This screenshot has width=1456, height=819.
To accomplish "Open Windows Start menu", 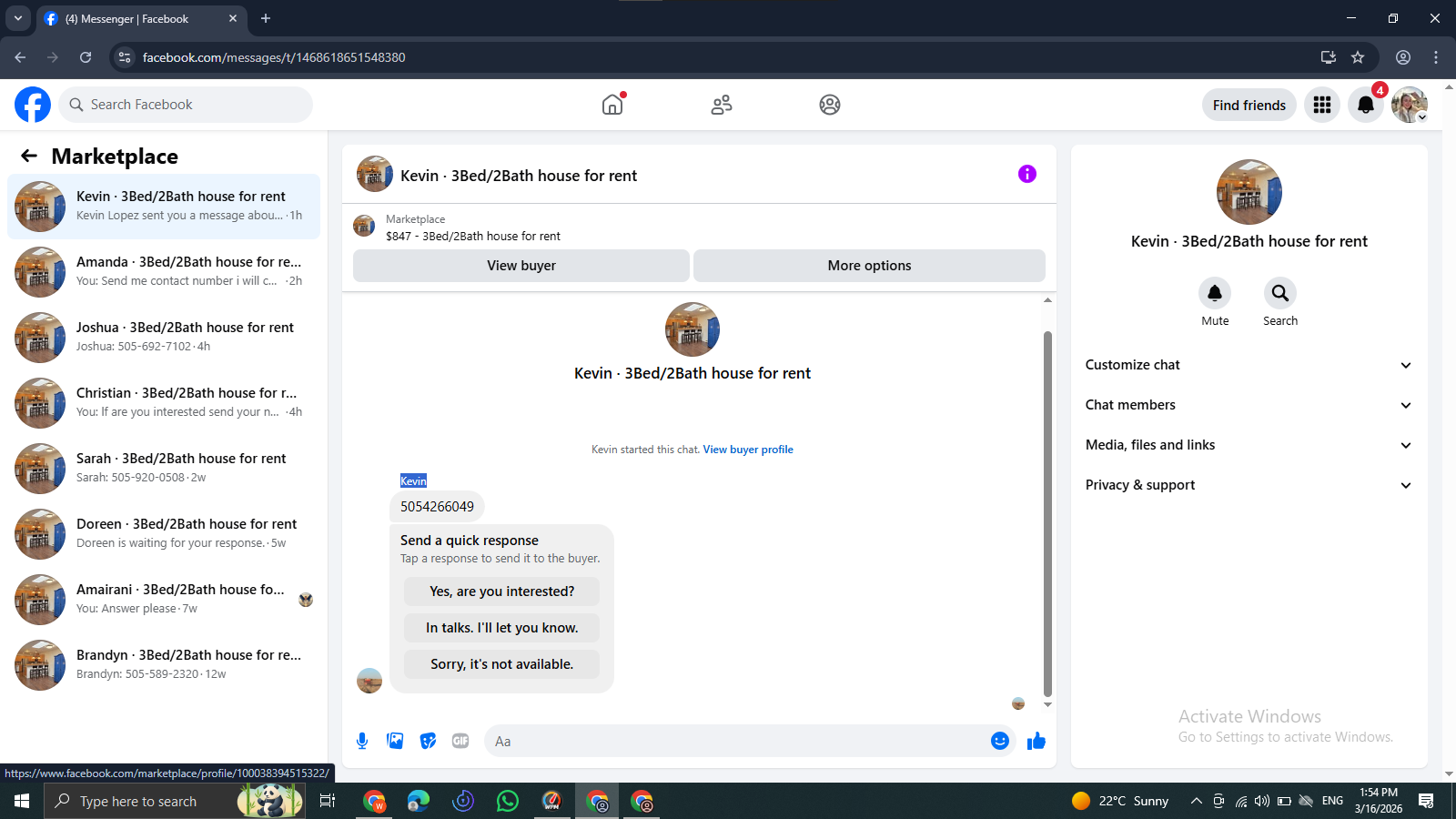I will 22,801.
